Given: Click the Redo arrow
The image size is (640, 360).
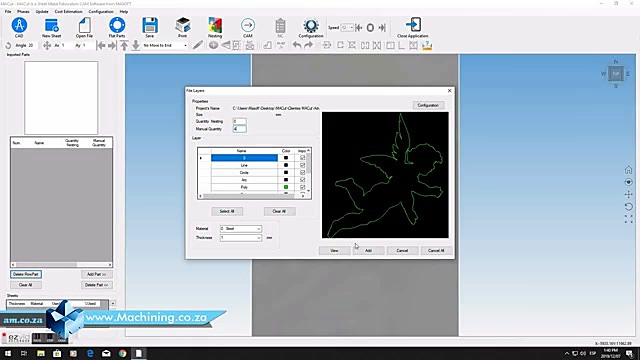Looking at the screenshot, I should tap(309, 45).
